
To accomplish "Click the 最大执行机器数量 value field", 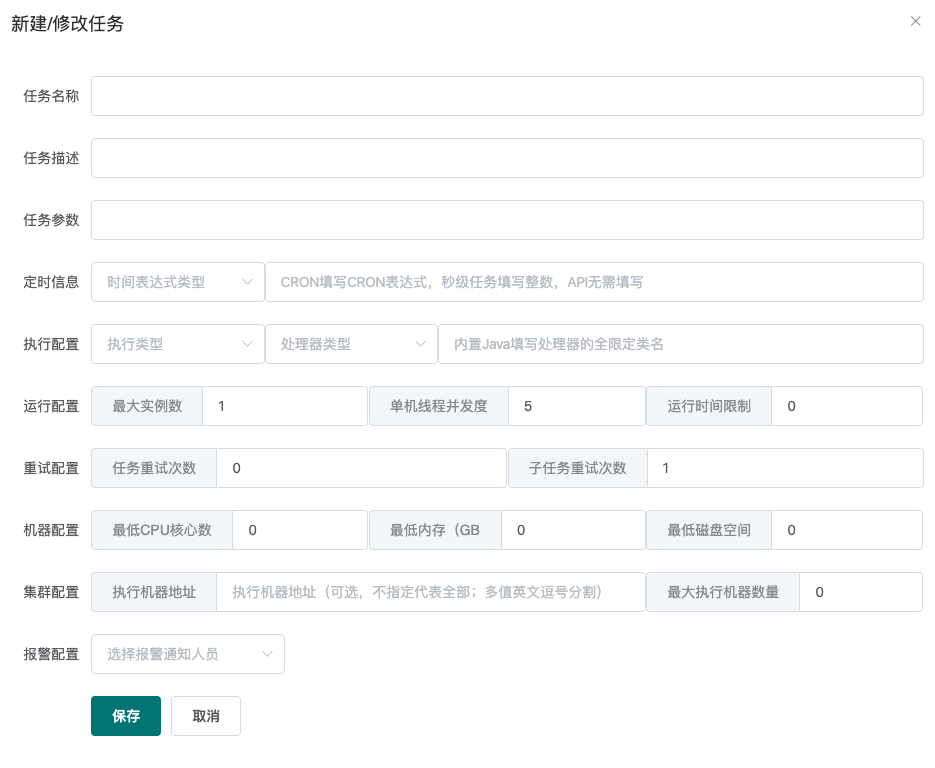I will [861, 592].
